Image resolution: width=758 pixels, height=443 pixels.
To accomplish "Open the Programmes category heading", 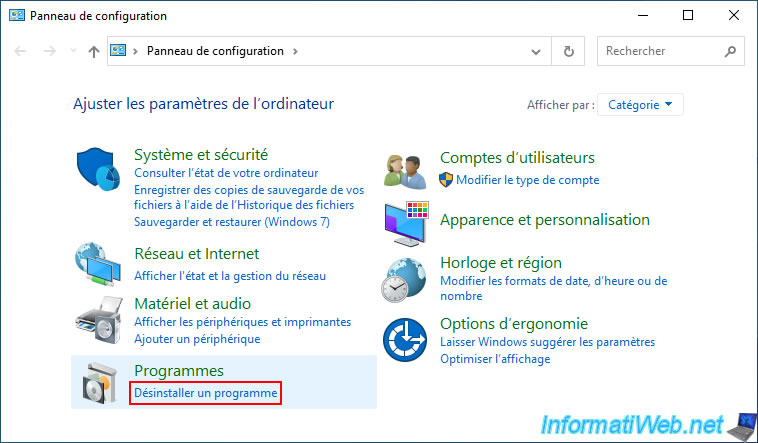I will 179,371.
